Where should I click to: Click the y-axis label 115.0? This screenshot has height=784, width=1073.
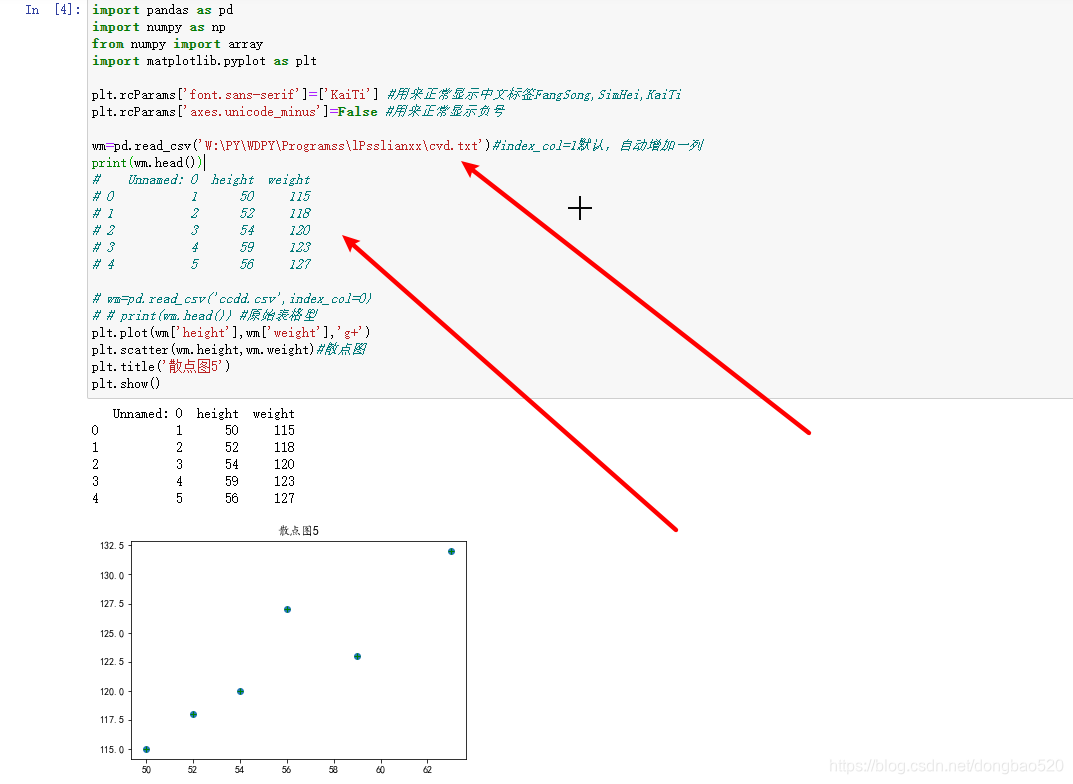pyautogui.click(x=112, y=750)
